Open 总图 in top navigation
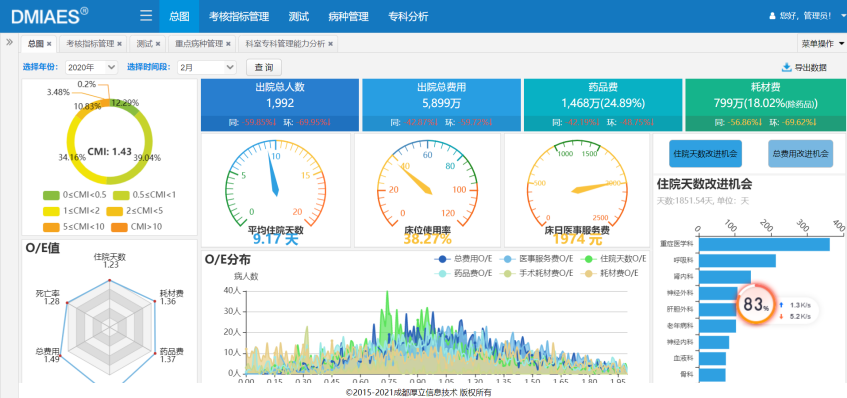The width and height of the screenshot is (847, 398). point(179,16)
